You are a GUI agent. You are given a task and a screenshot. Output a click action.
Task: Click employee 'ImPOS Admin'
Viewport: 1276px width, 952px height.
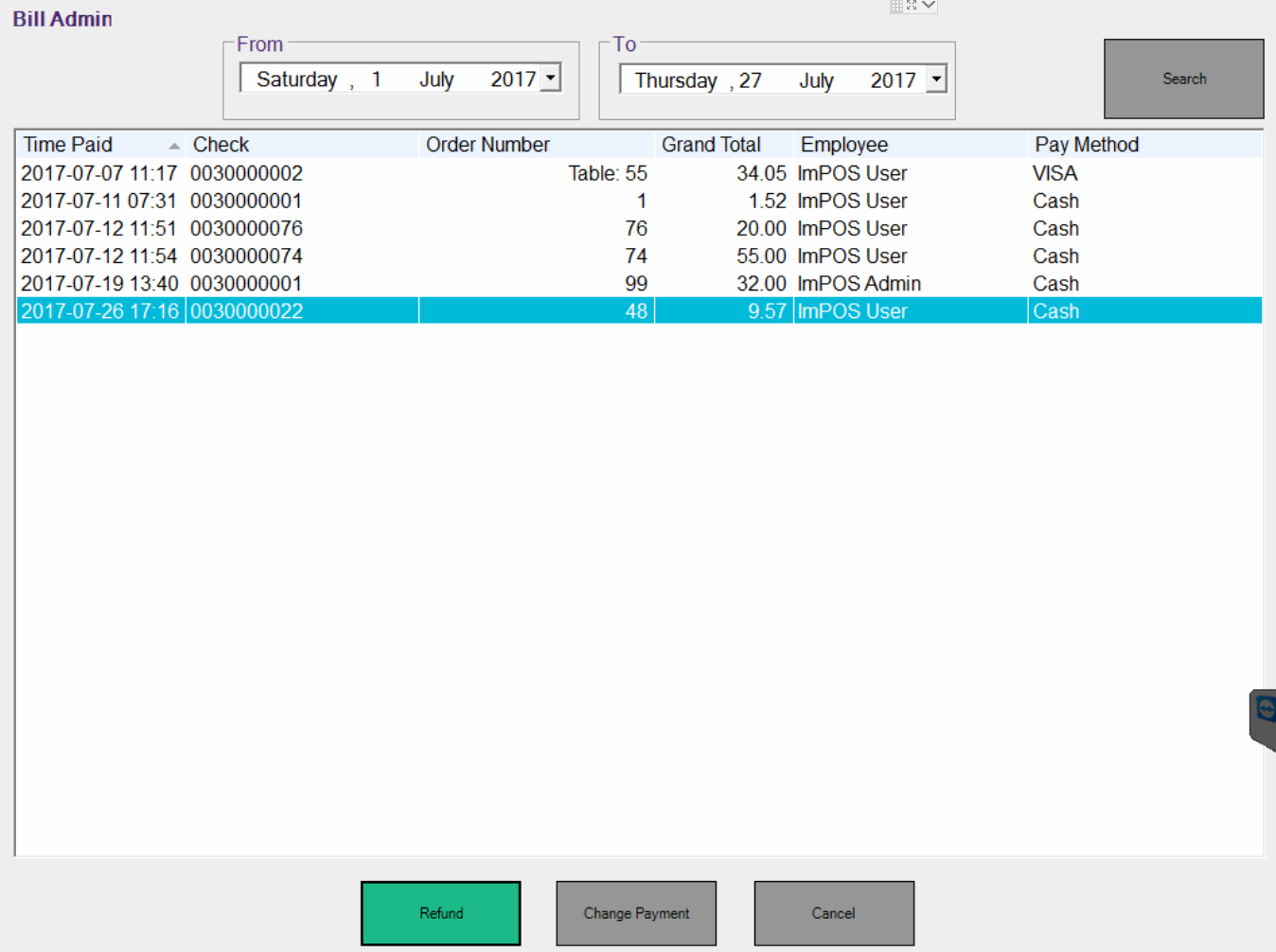point(860,283)
